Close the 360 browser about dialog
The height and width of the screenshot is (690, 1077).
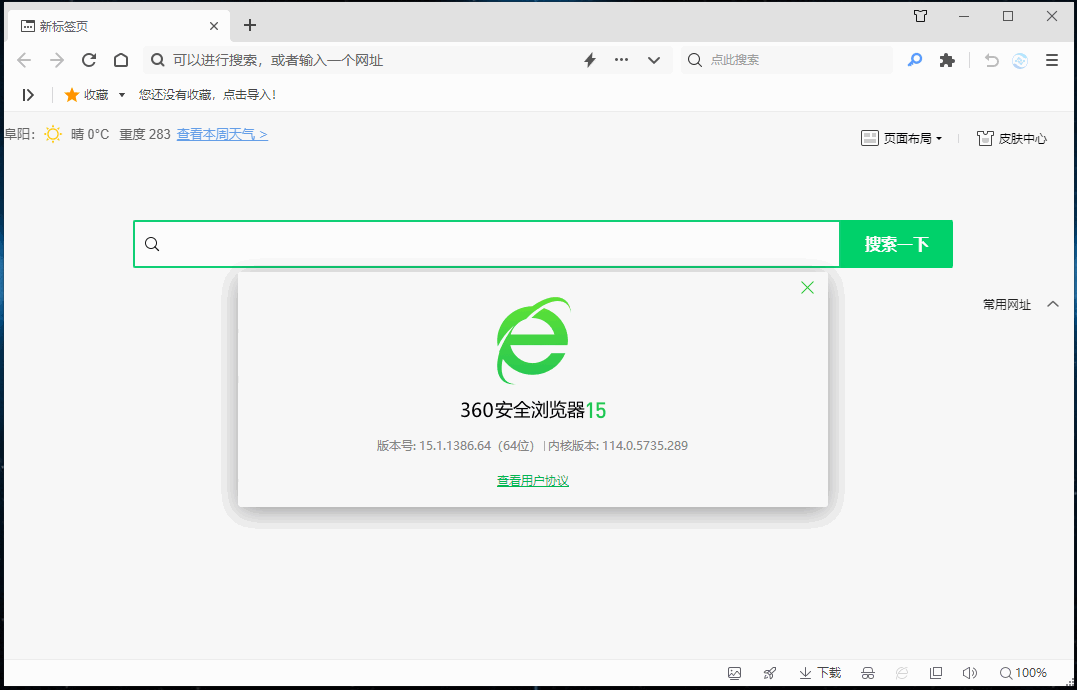(807, 288)
